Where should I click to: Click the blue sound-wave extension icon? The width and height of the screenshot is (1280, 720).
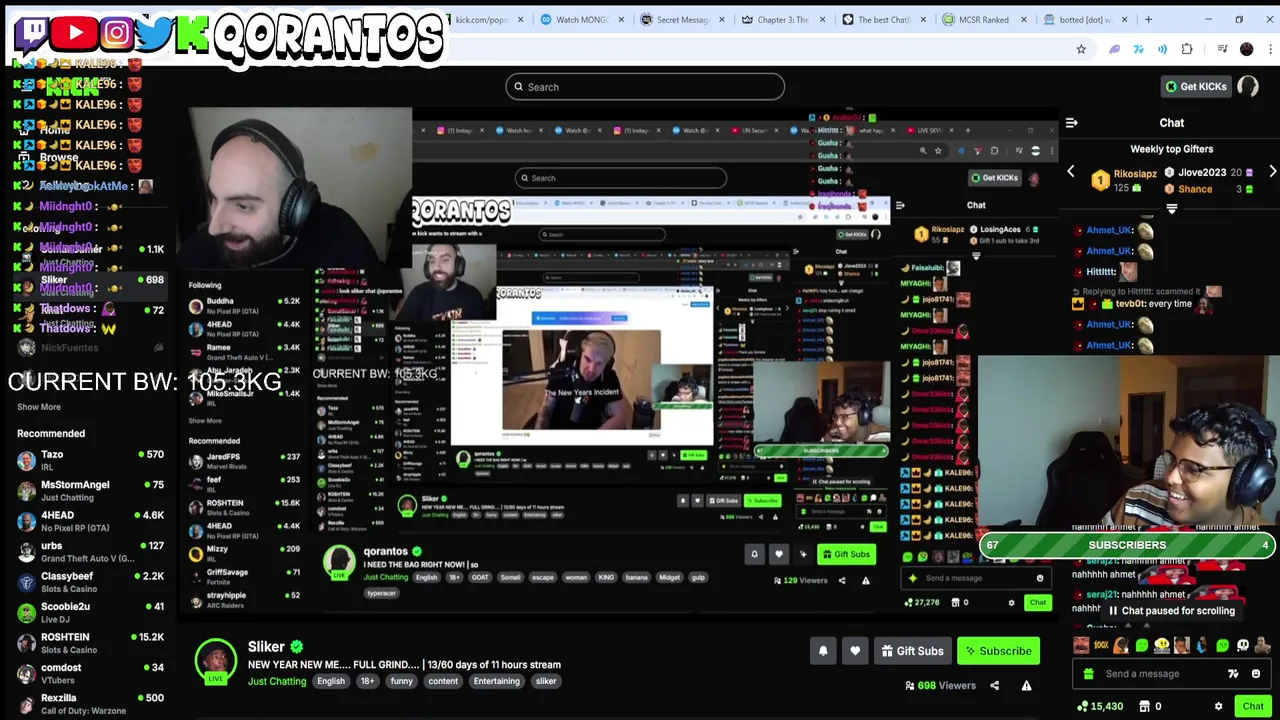pos(1162,49)
